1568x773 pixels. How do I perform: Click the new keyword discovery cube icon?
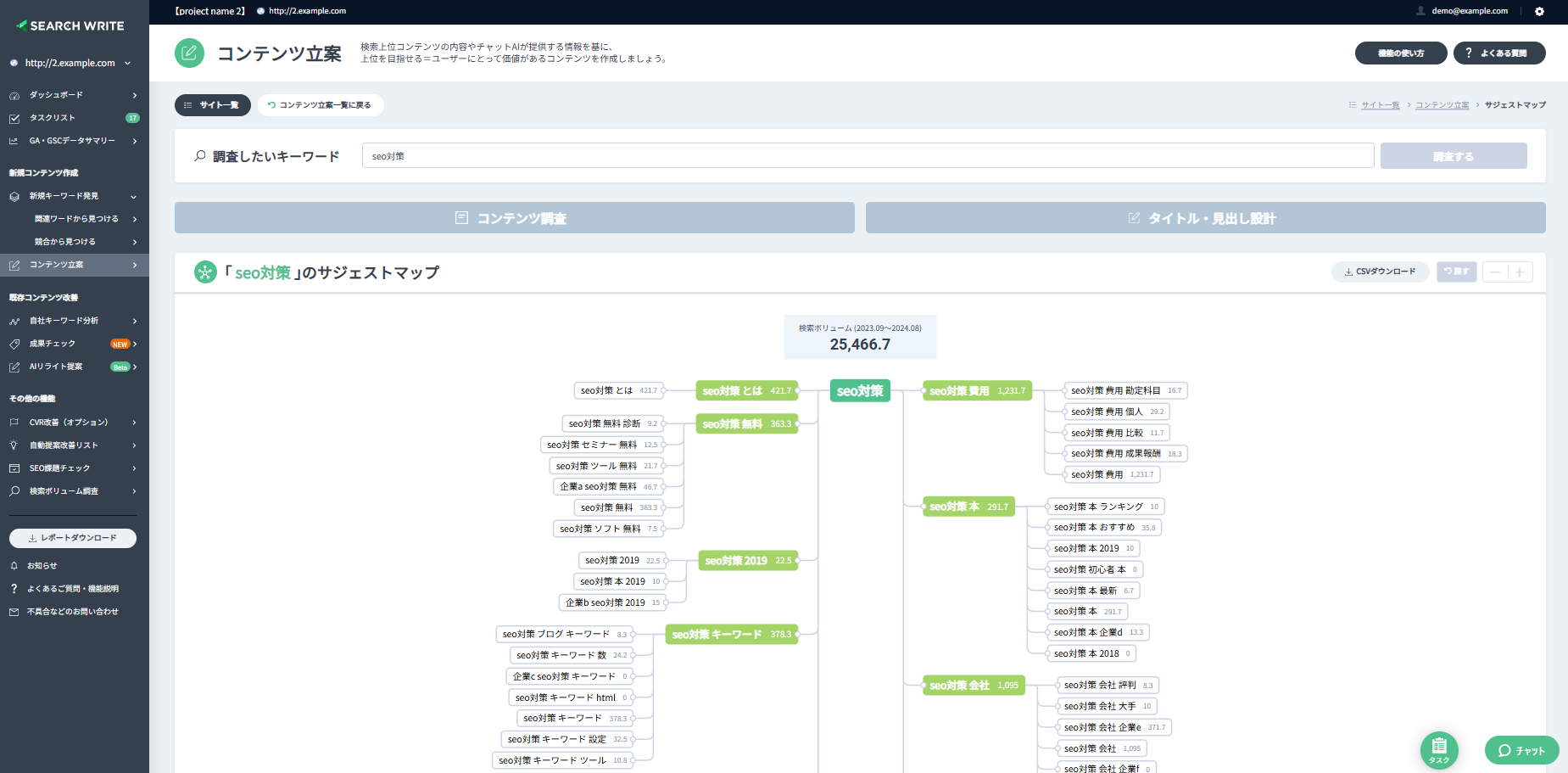click(x=14, y=196)
